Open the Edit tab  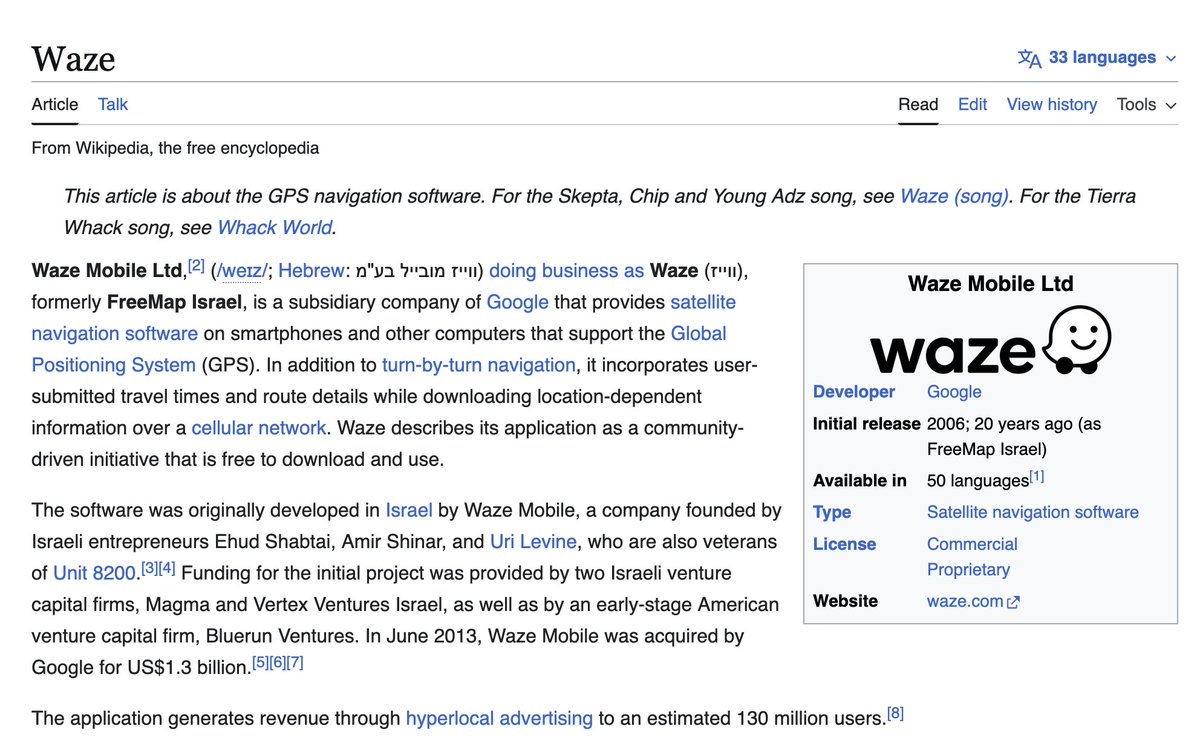(x=972, y=104)
